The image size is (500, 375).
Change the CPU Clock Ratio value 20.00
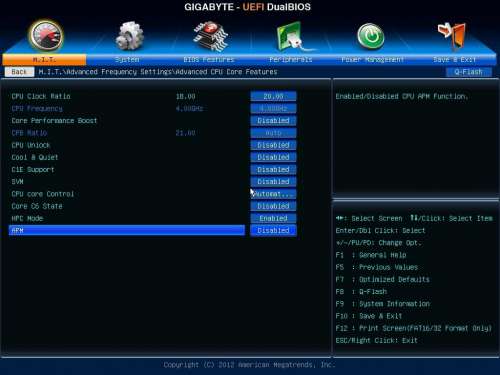273,96
